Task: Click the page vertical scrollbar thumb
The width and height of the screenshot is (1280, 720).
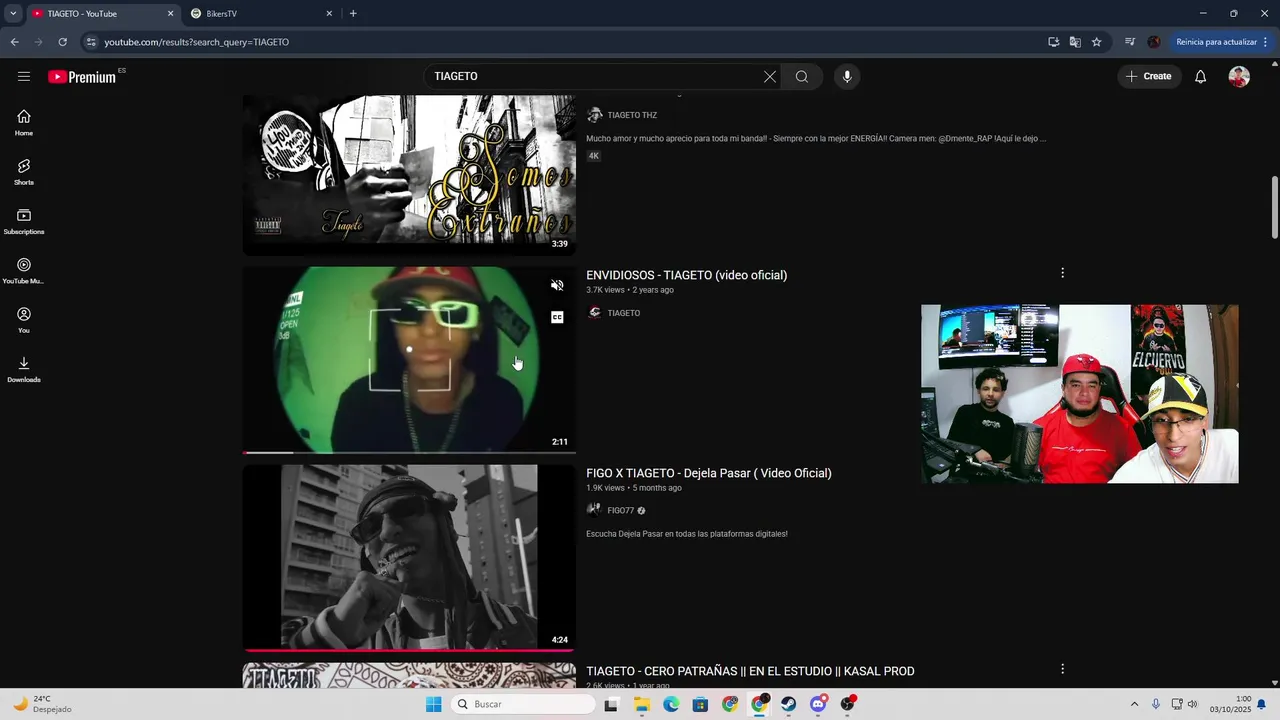Action: 1274,207
